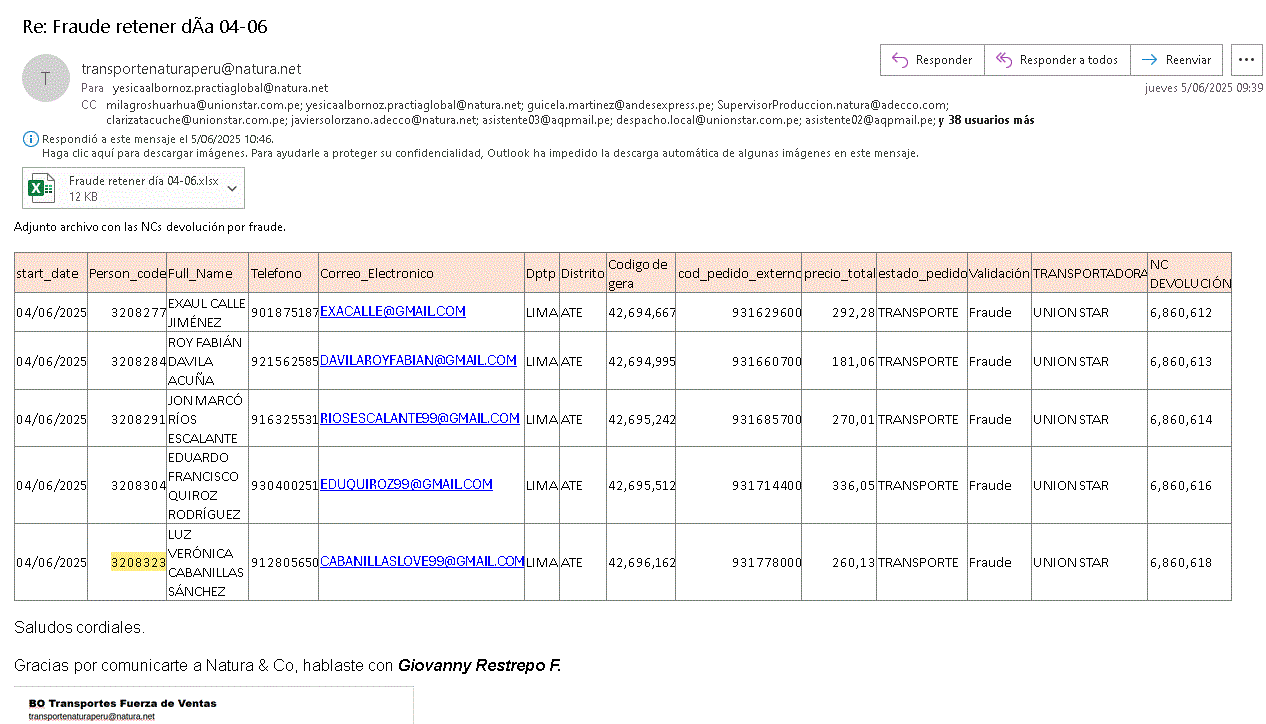Screen dimensions: 1266x724
Task: Click the image download notice message
Action: [480, 153]
